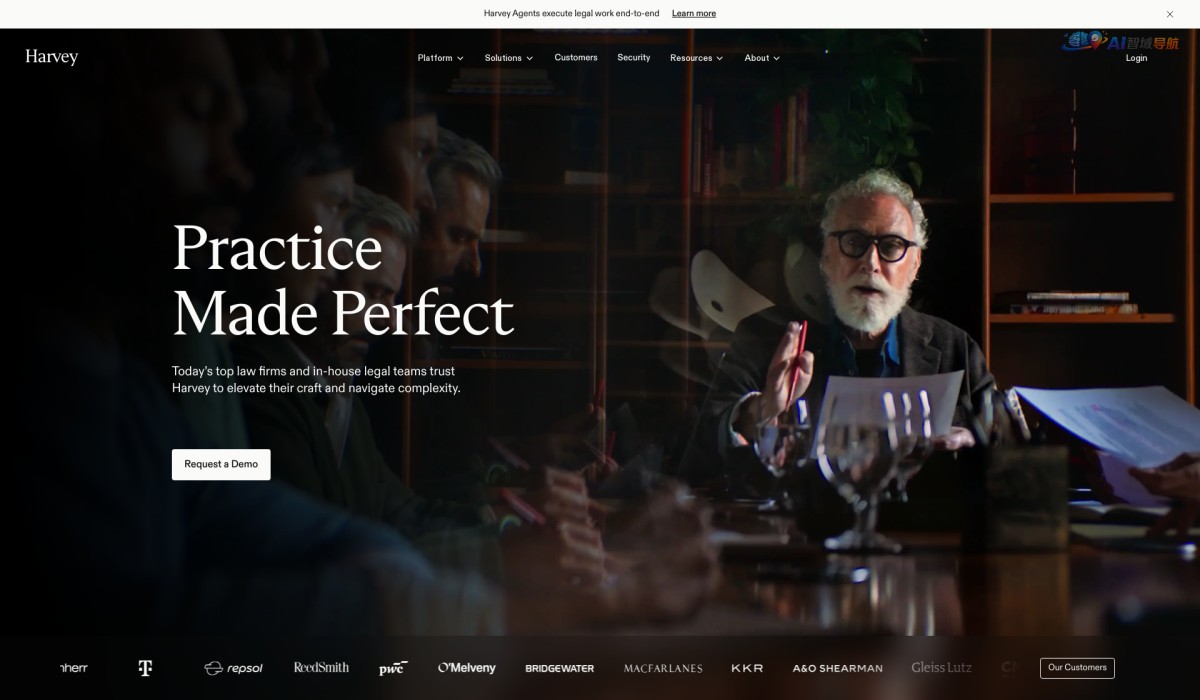The height and width of the screenshot is (700, 1200).
Task: Click the Macfarlanes logo
Action: point(663,668)
